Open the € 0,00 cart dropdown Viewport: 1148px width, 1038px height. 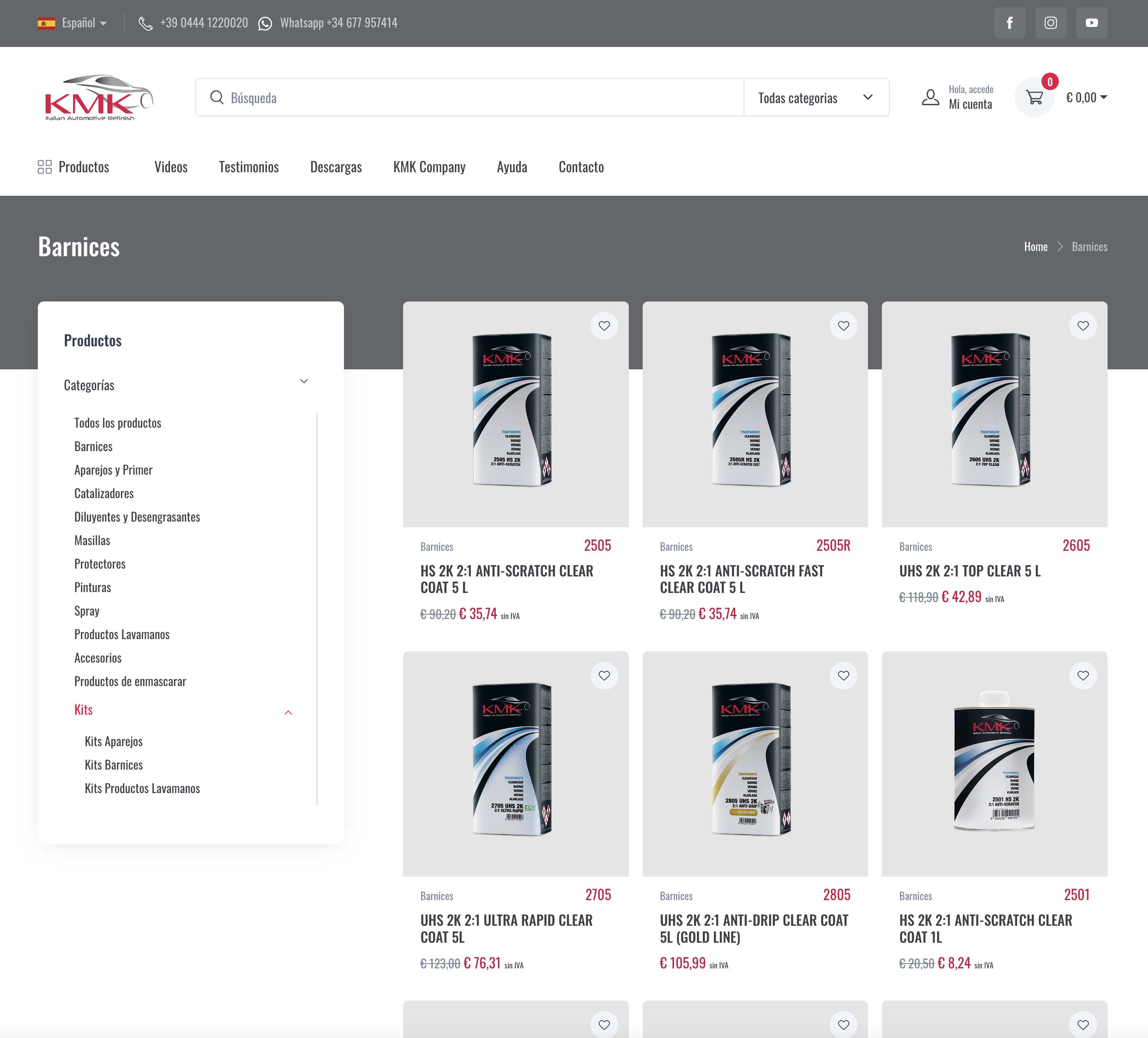1086,97
